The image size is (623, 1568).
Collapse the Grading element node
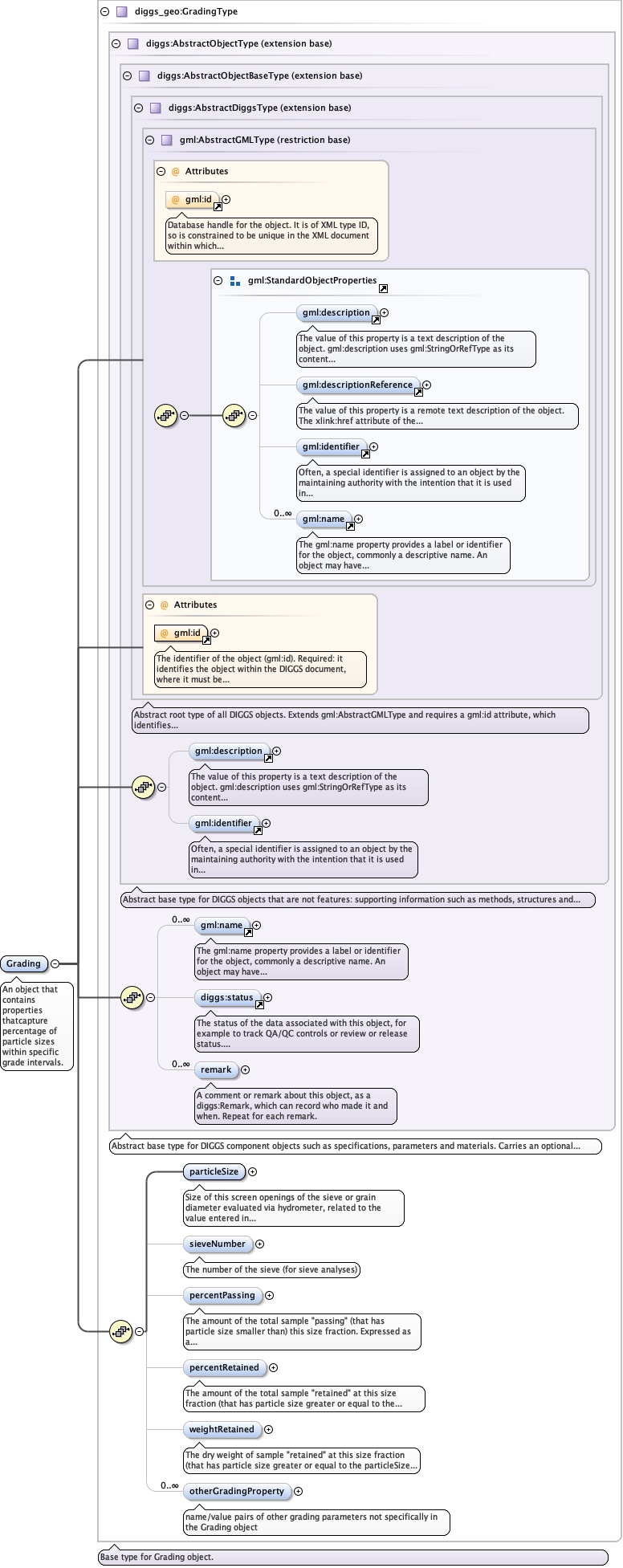55,963
